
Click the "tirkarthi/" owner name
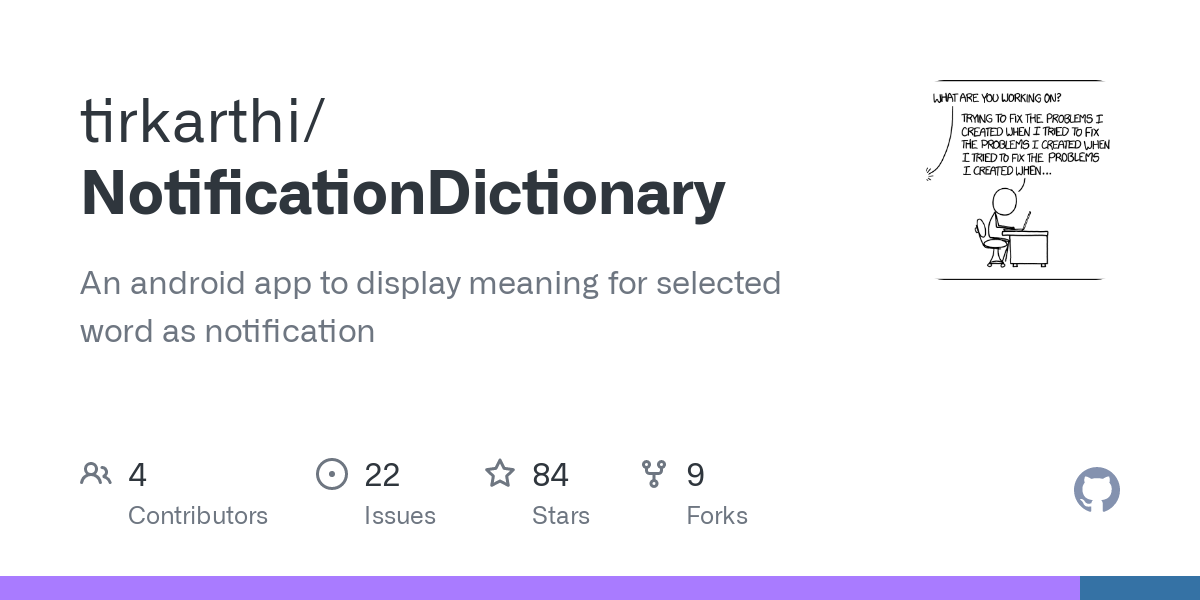[x=202, y=121]
